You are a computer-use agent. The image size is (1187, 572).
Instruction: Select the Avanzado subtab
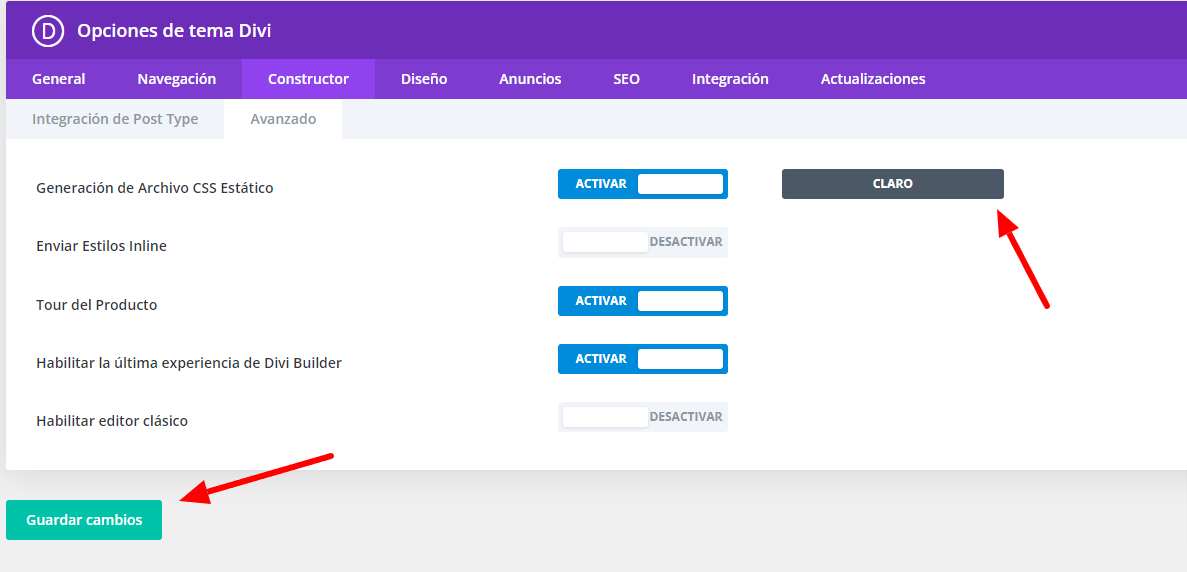tap(283, 119)
